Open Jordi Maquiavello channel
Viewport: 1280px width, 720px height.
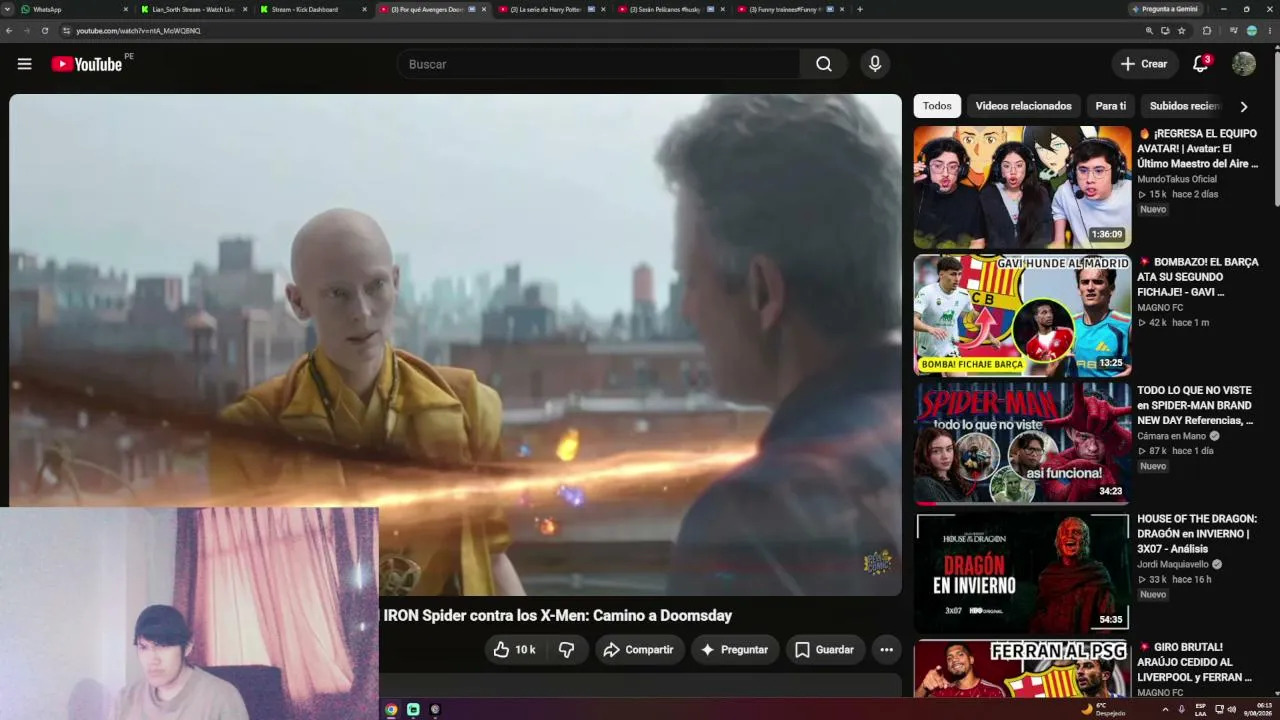pyautogui.click(x=1174, y=564)
